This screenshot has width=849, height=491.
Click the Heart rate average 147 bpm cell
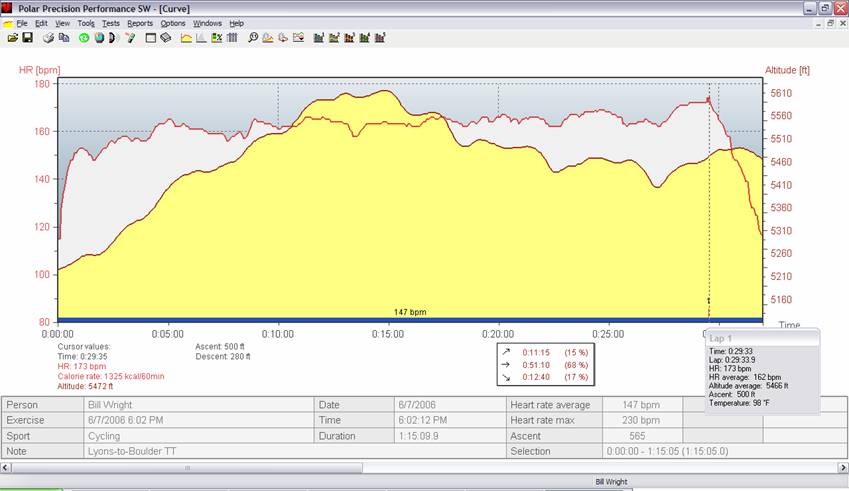[x=641, y=405]
